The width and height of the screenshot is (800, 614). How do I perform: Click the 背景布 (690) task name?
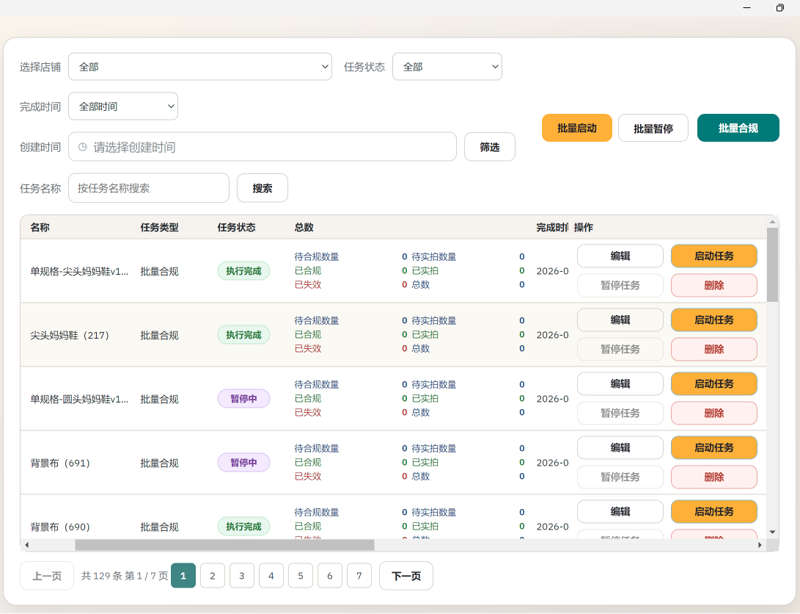[x=60, y=527]
